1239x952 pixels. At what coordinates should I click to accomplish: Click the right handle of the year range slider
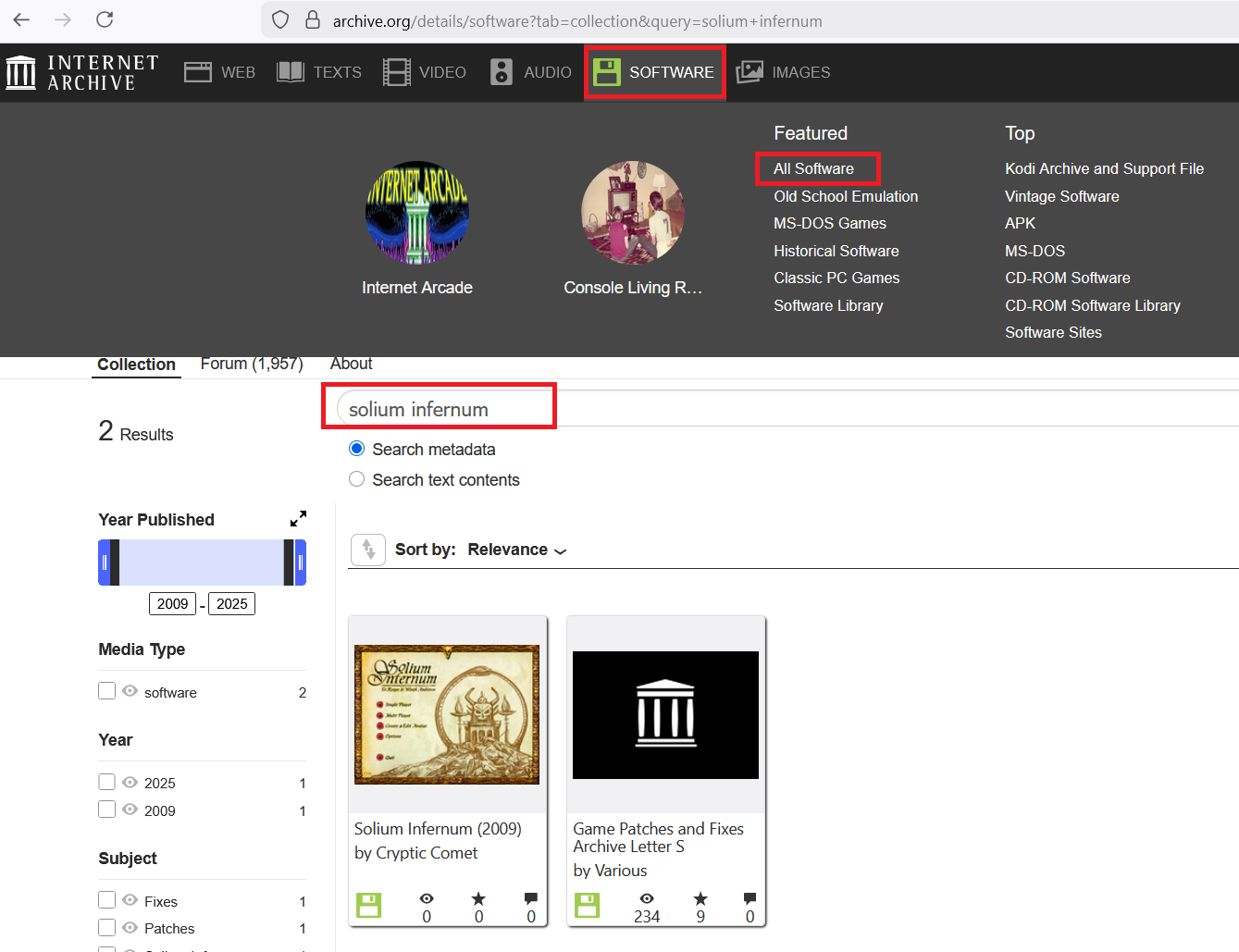tap(300, 563)
